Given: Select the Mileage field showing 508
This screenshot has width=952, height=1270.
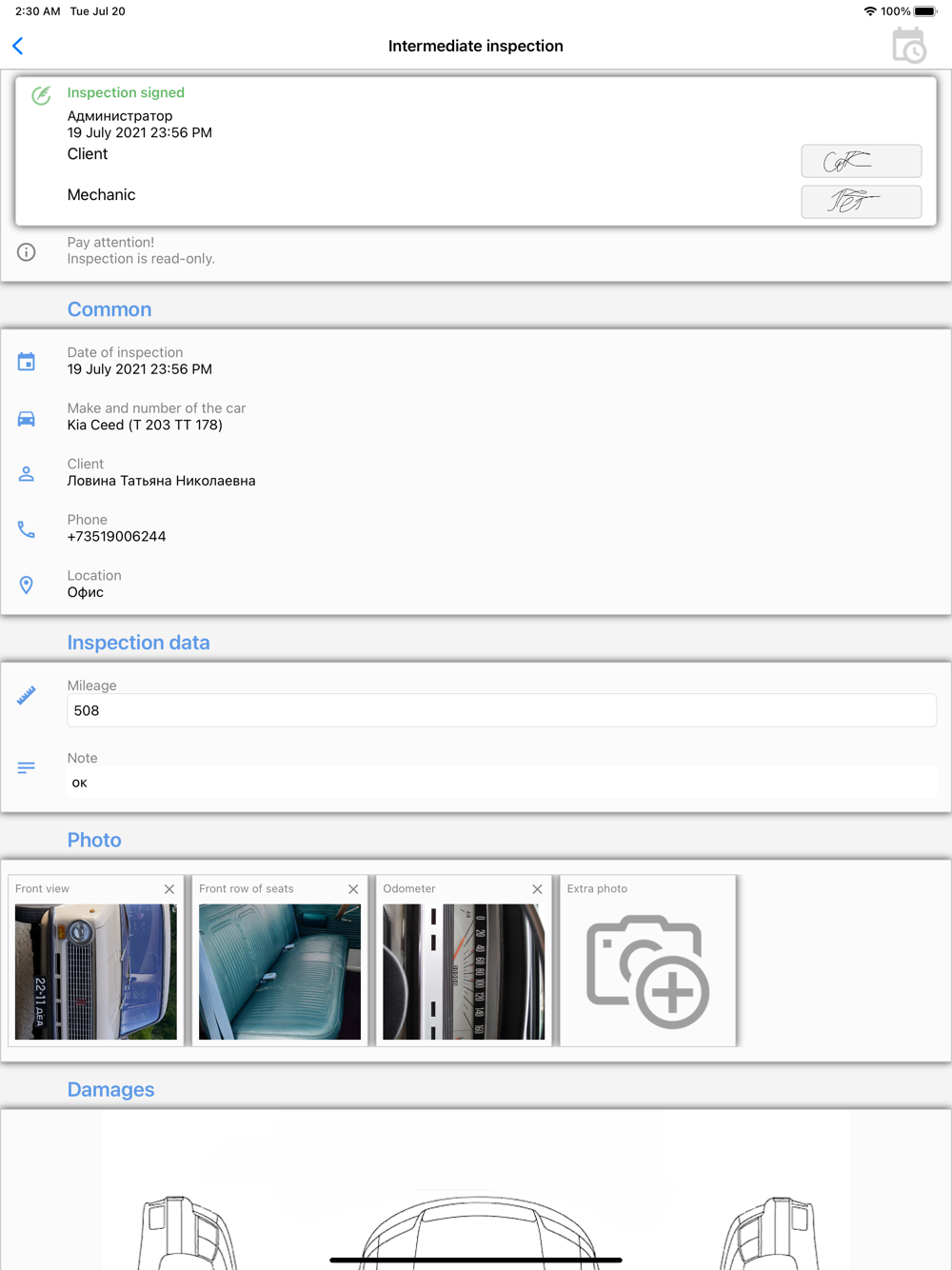Looking at the screenshot, I should pos(502,710).
